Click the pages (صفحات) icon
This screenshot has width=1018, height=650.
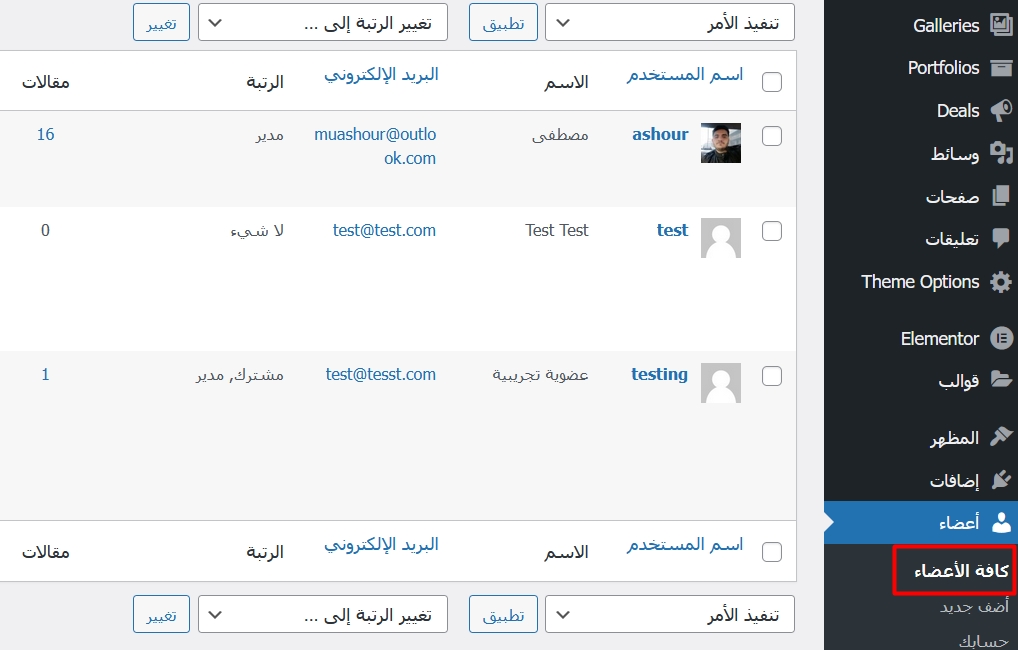pos(1000,196)
